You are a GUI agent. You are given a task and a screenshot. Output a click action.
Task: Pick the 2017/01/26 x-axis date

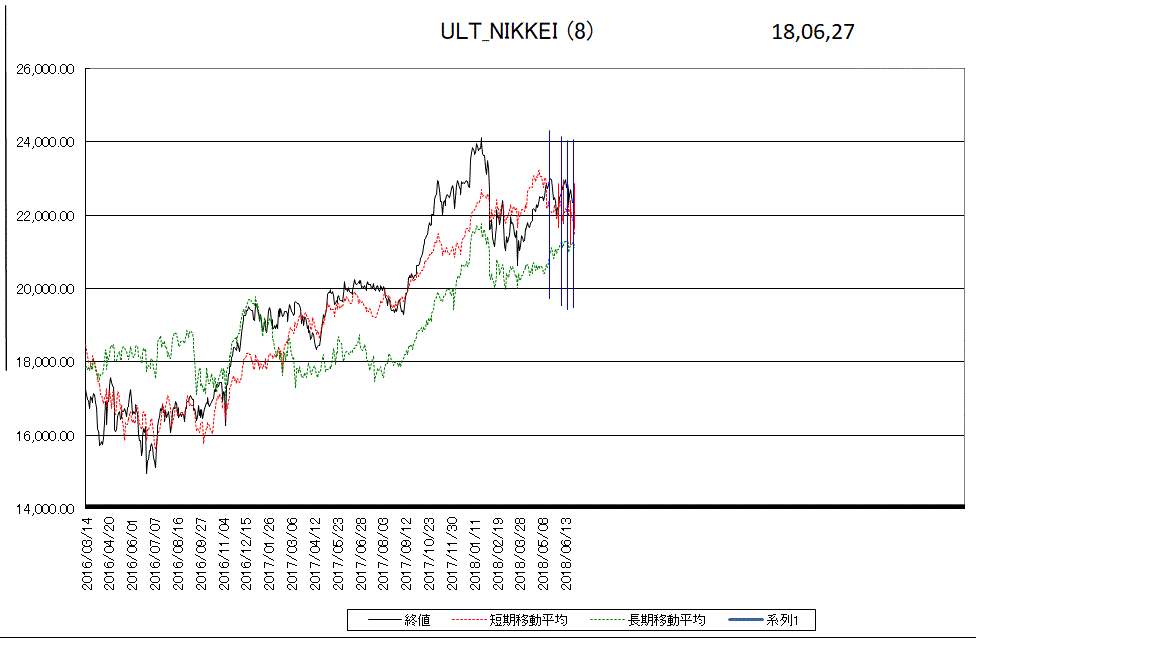(269, 553)
